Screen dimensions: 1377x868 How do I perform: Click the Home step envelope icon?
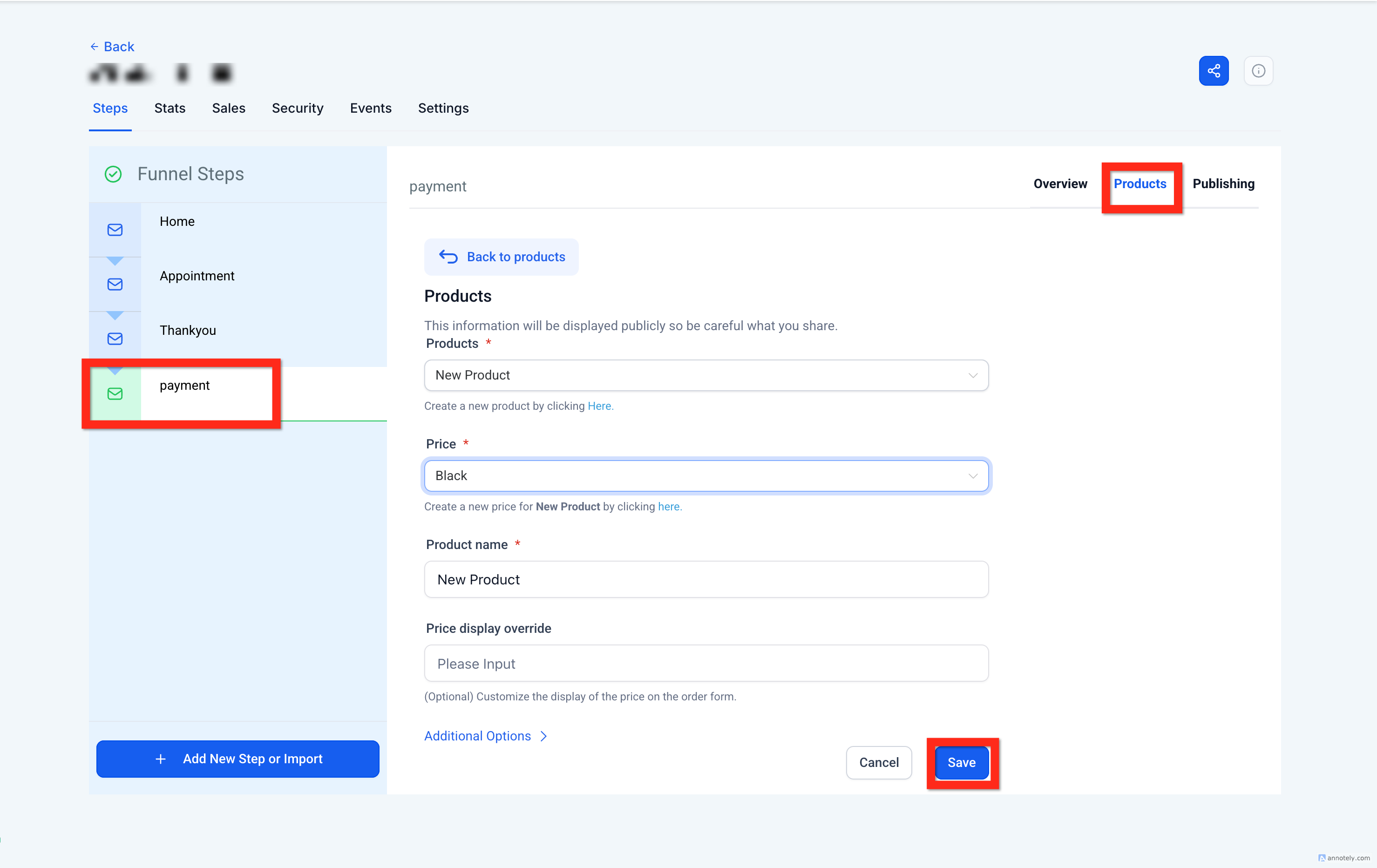115,230
